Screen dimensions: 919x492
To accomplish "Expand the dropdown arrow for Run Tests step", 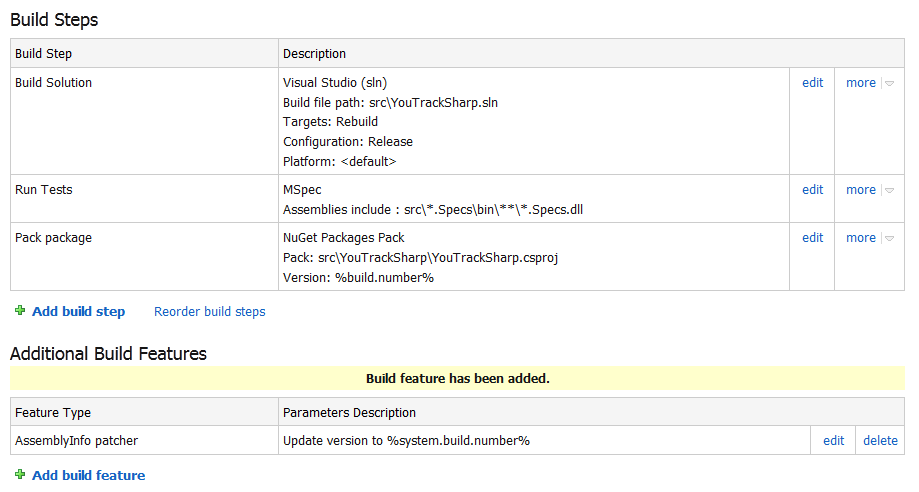I will [x=889, y=191].
